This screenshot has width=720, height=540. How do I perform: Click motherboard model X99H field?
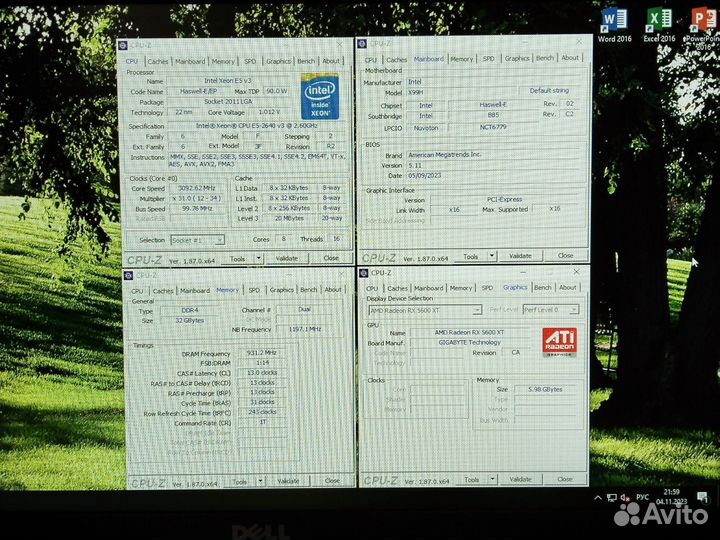(x=461, y=92)
